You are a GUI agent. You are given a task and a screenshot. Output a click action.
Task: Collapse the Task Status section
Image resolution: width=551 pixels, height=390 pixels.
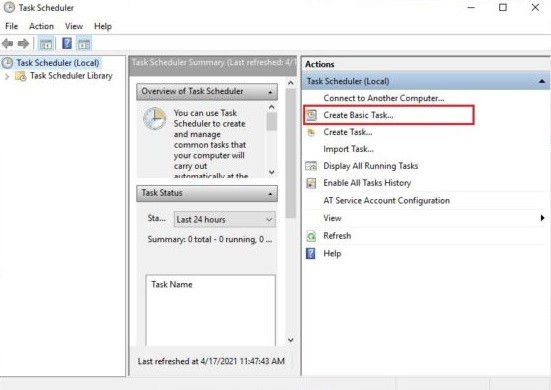270,194
